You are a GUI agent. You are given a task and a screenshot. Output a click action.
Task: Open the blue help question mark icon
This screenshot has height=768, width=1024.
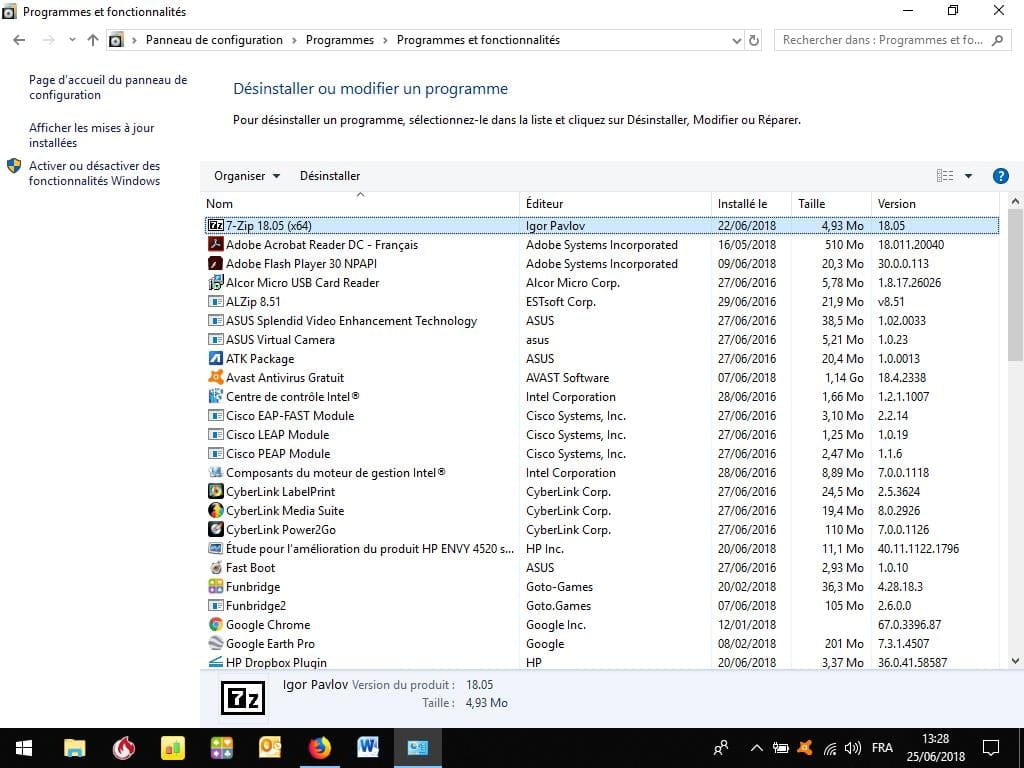coord(1000,176)
